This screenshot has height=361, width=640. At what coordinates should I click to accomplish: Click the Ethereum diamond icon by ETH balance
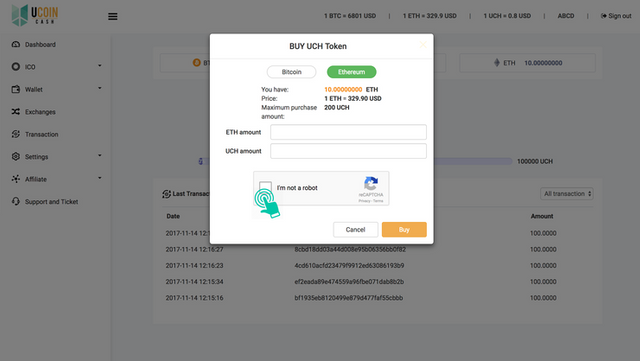(x=497, y=62)
